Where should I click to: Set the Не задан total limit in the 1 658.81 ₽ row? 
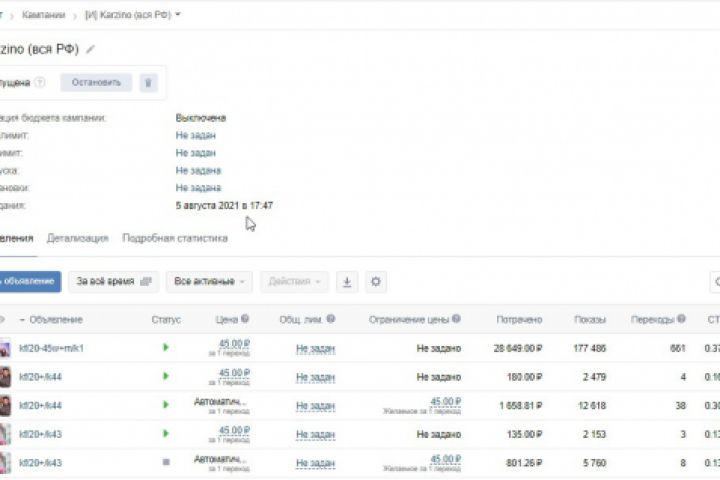(x=315, y=406)
